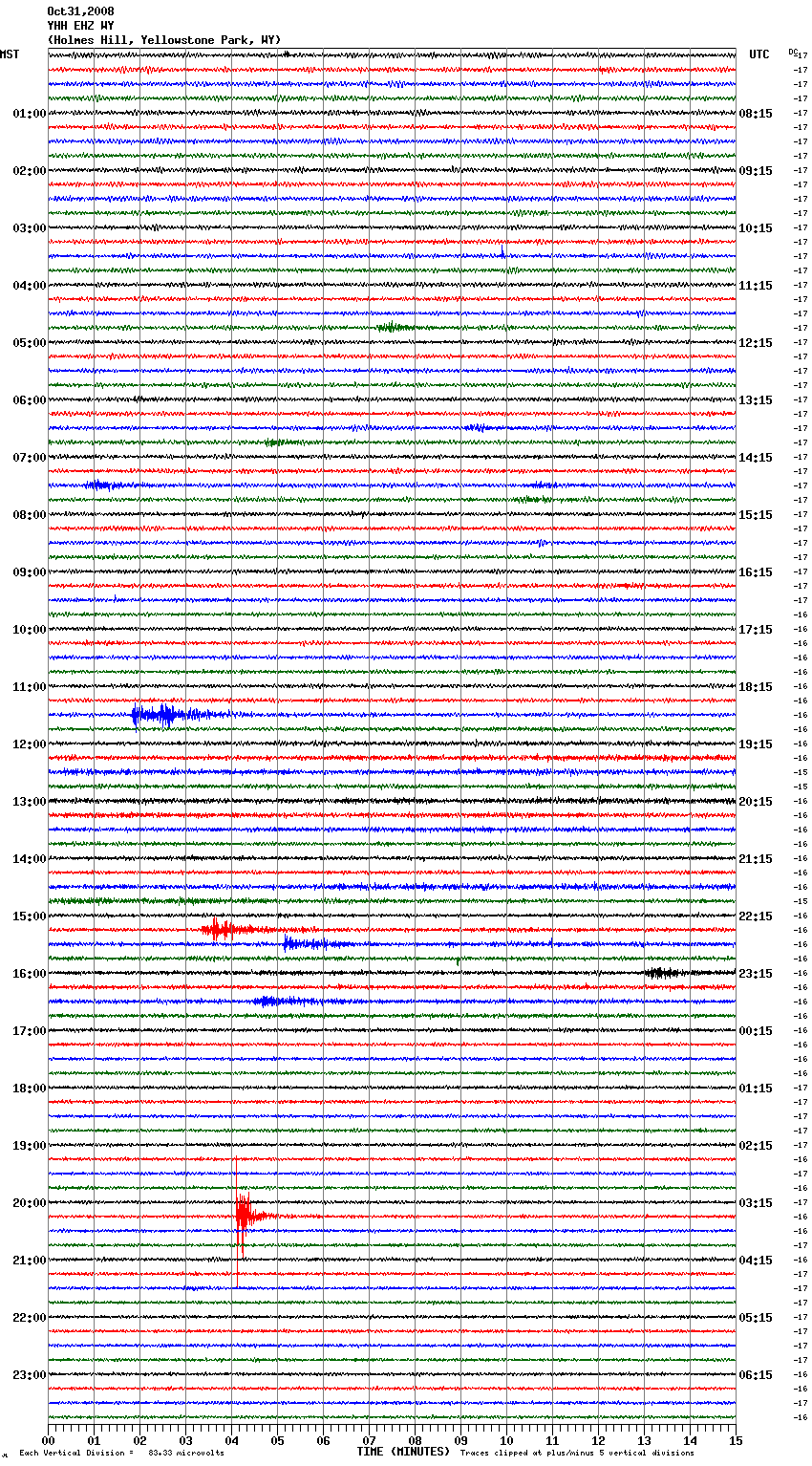The width and height of the screenshot is (812, 1466).
Task: Click the 00:15 UTC time label
Action: coord(756,1031)
